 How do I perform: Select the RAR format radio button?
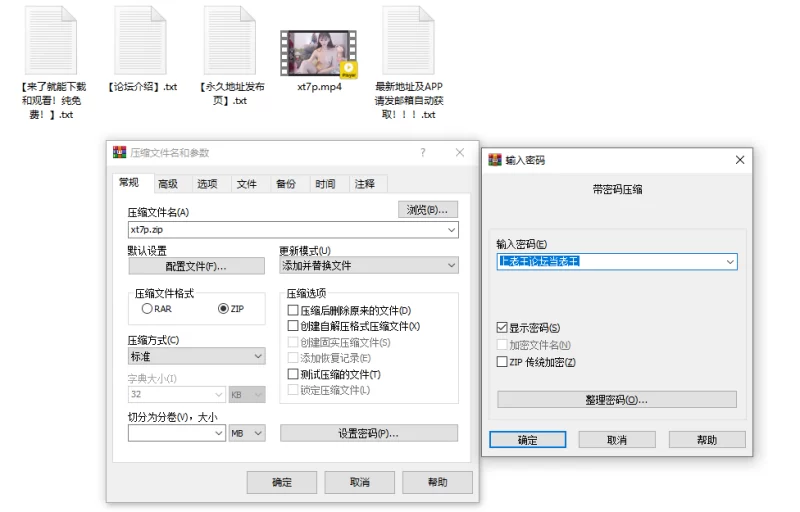(x=147, y=309)
